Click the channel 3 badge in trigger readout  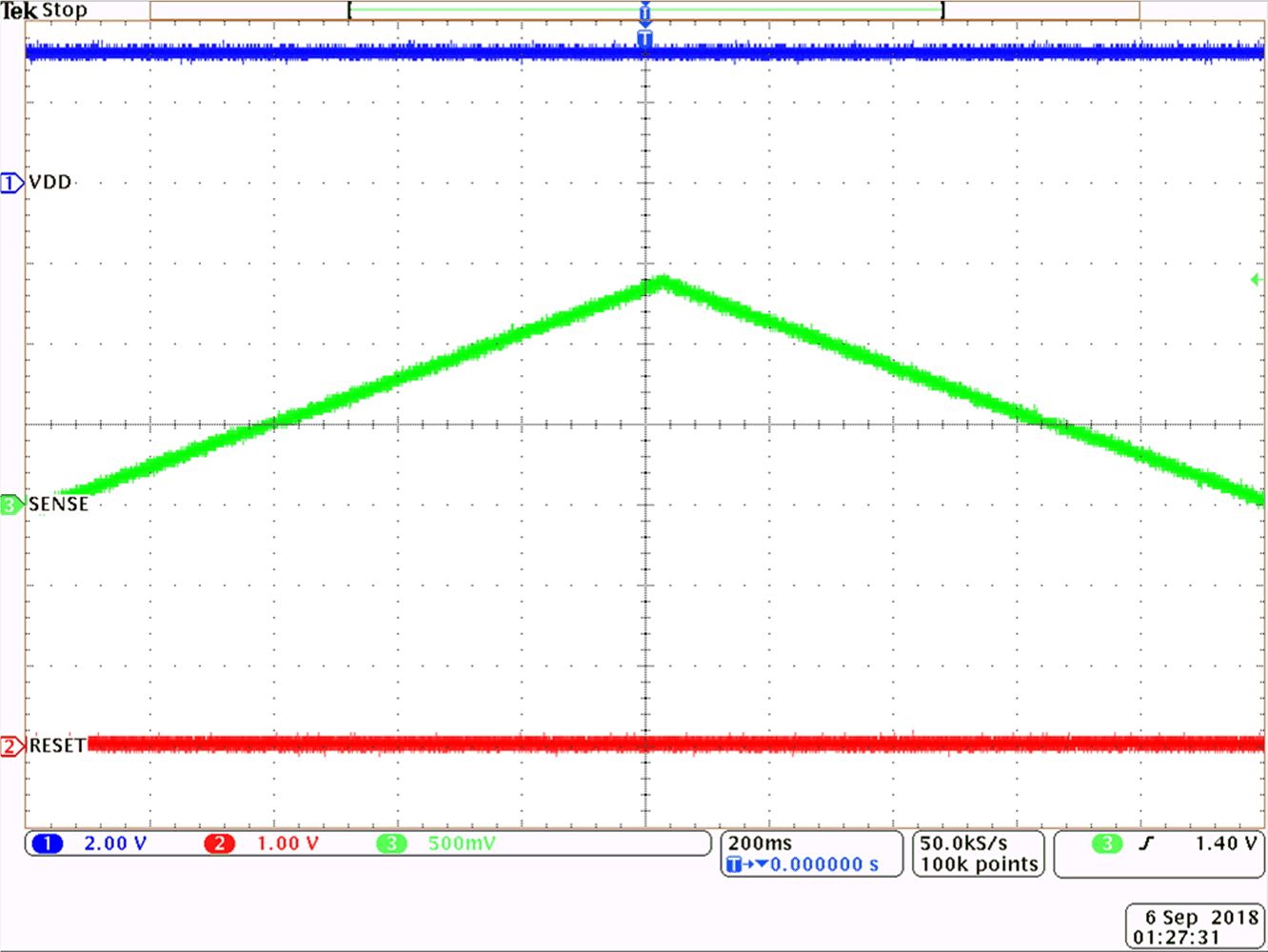(x=1105, y=843)
